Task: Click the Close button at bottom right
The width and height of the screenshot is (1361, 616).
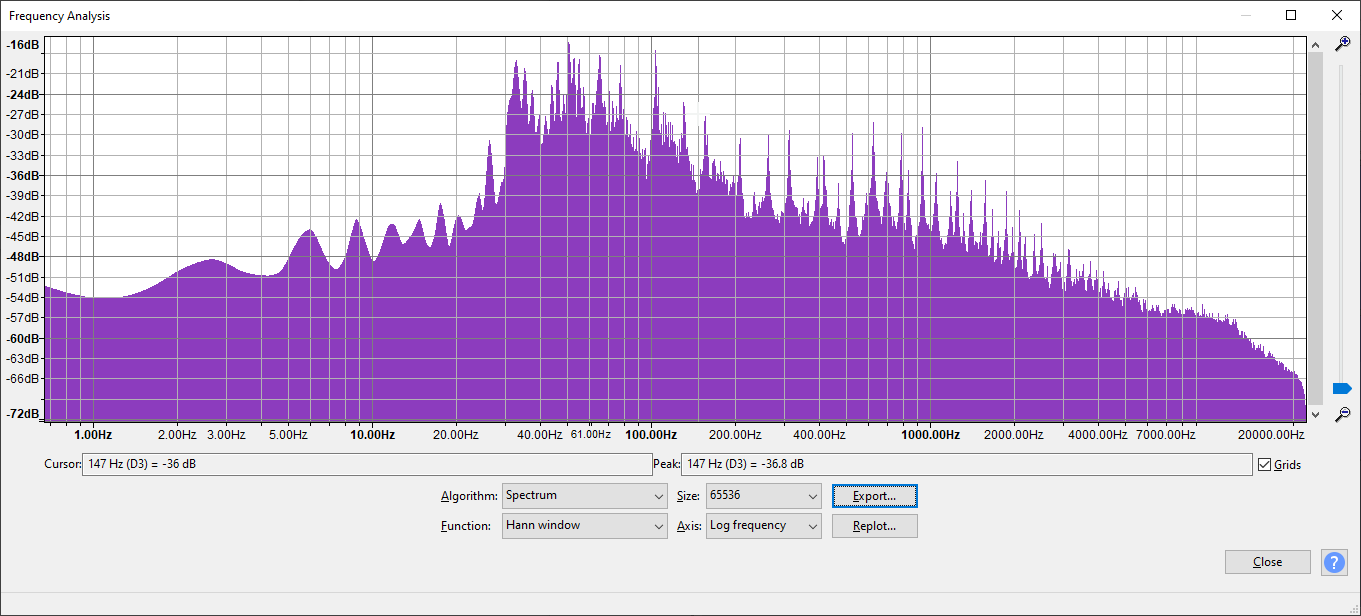Action: 1267,562
